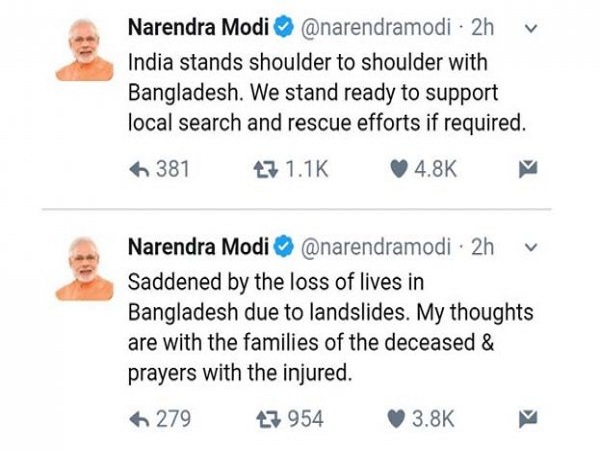The image size is (600, 450).
Task: Open Narendra Modi's avatar on first tweet
Action: click(84, 50)
